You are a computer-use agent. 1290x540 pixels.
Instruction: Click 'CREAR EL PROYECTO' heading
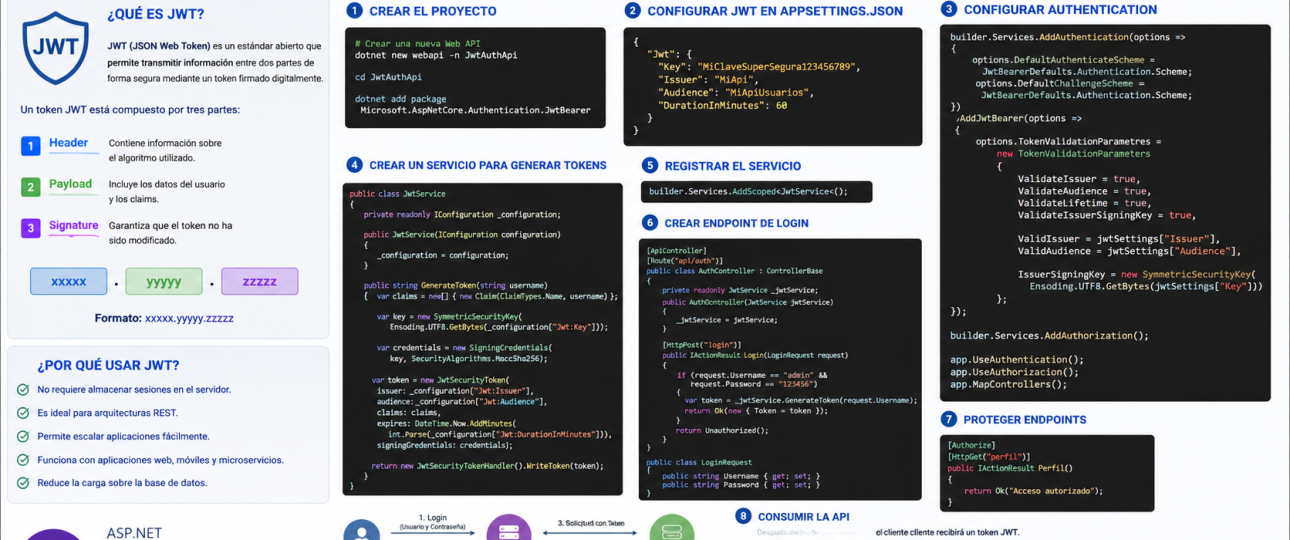(x=433, y=11)
